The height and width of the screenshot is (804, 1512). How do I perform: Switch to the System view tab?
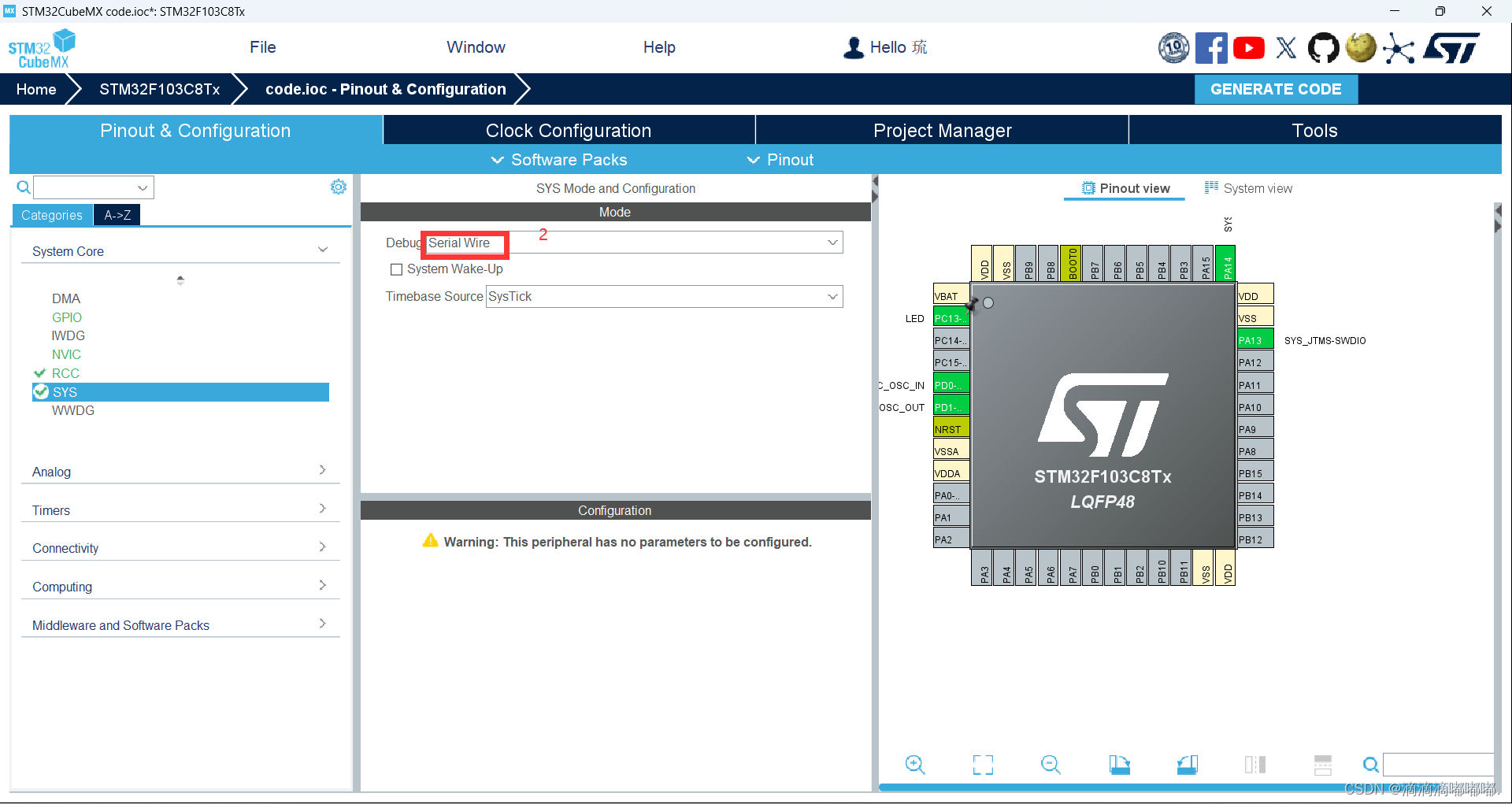pyautogui.click(x=1248, y=188)
